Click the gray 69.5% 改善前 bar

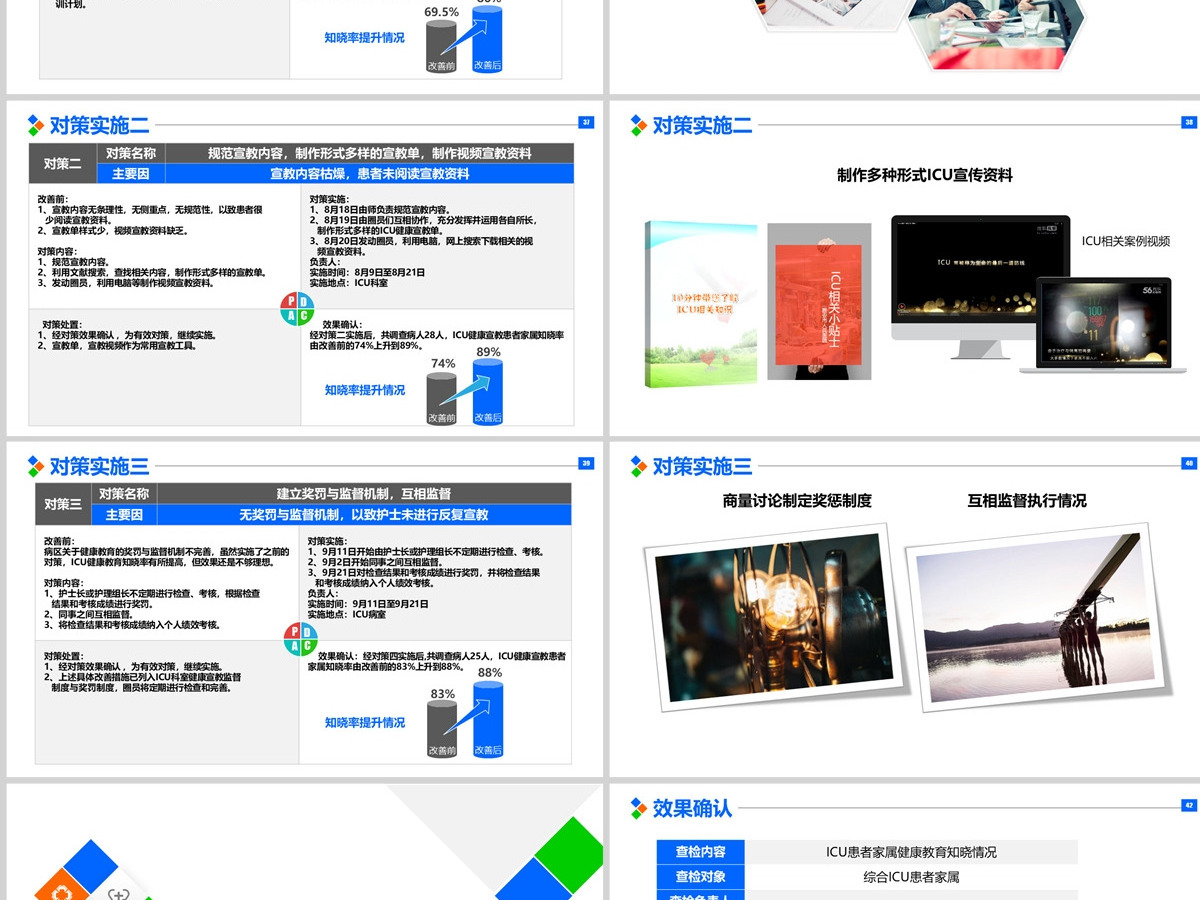tap(442, 46)
